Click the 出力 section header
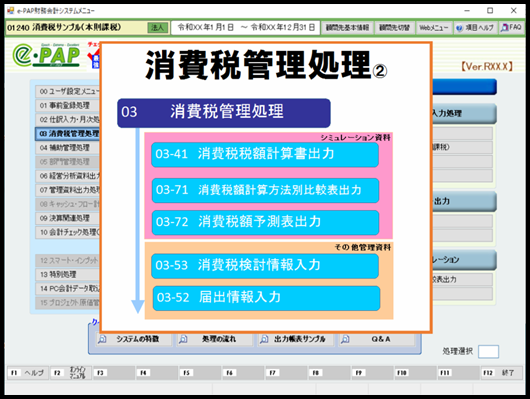530x399 pixels. click(x=464, y=201)
